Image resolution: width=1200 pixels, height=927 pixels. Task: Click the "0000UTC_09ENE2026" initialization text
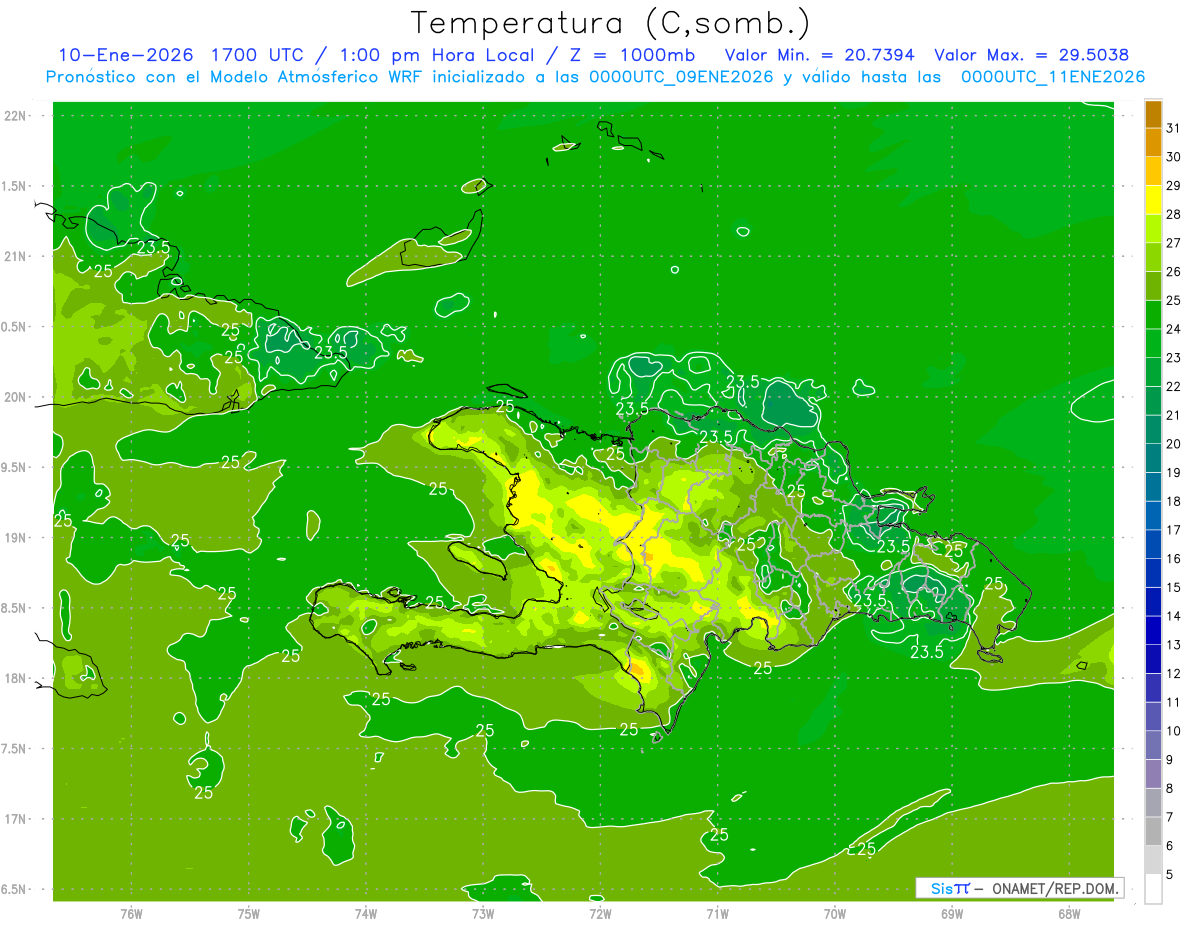pyautogui.click(x=681, y=77)
